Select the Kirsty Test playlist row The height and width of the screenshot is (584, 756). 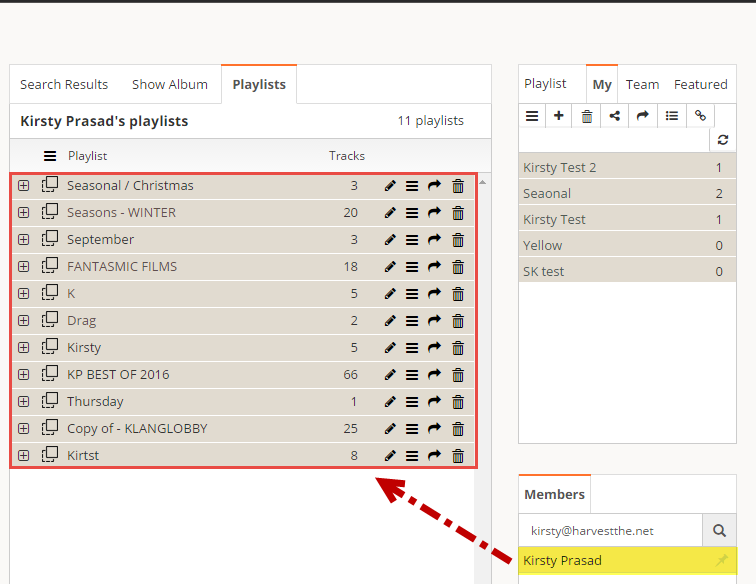click(627, 219)
